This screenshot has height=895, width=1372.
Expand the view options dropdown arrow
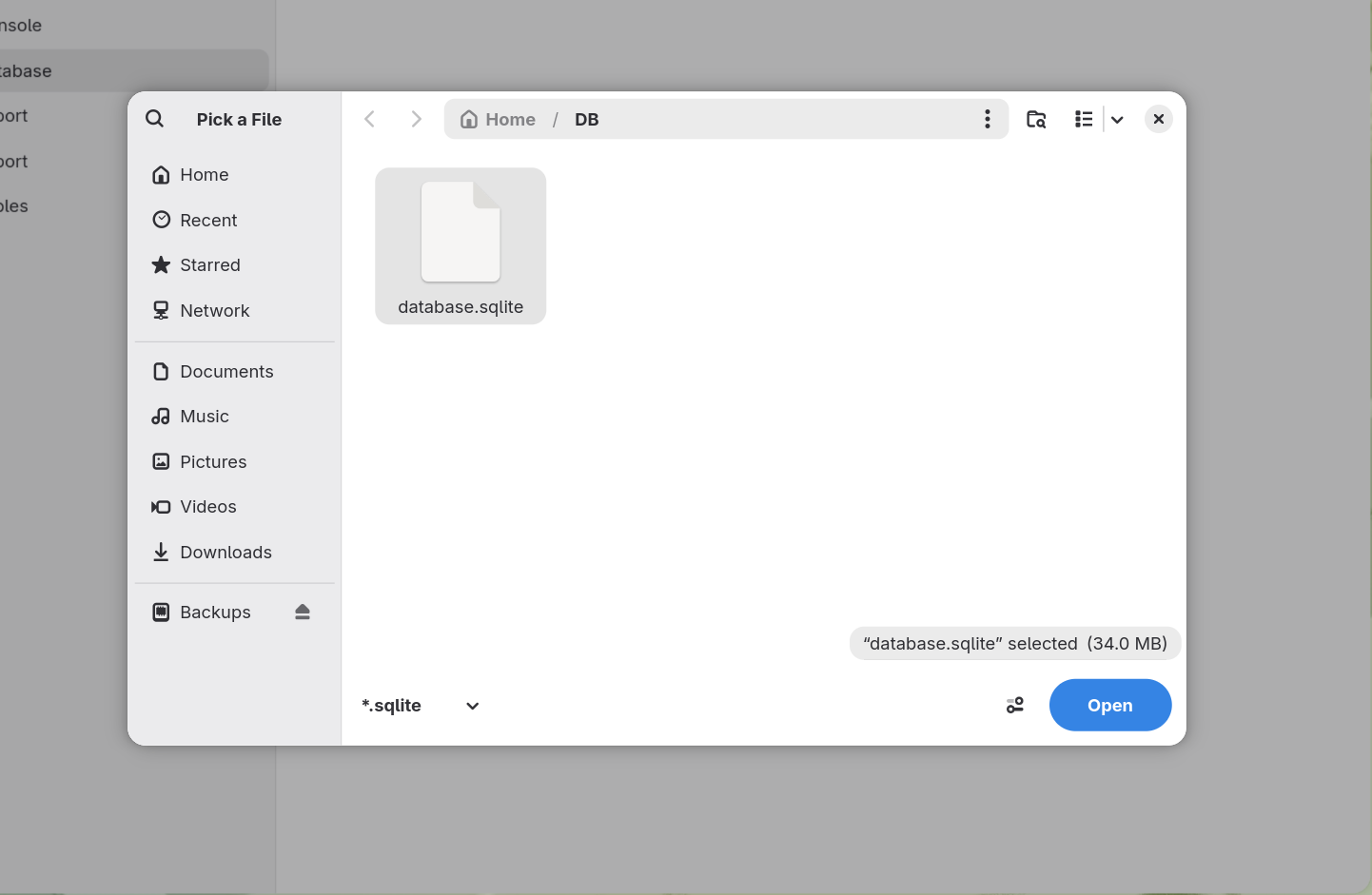click(x=1117, y=119)
